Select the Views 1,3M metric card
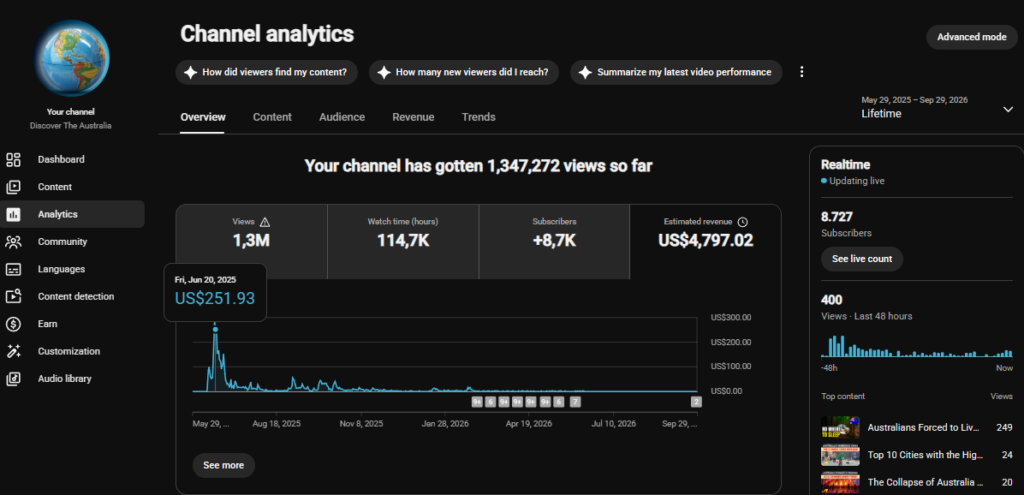The width and height of the screenshot is (1024, 495). pyautogui.click(x=251, y=242)
